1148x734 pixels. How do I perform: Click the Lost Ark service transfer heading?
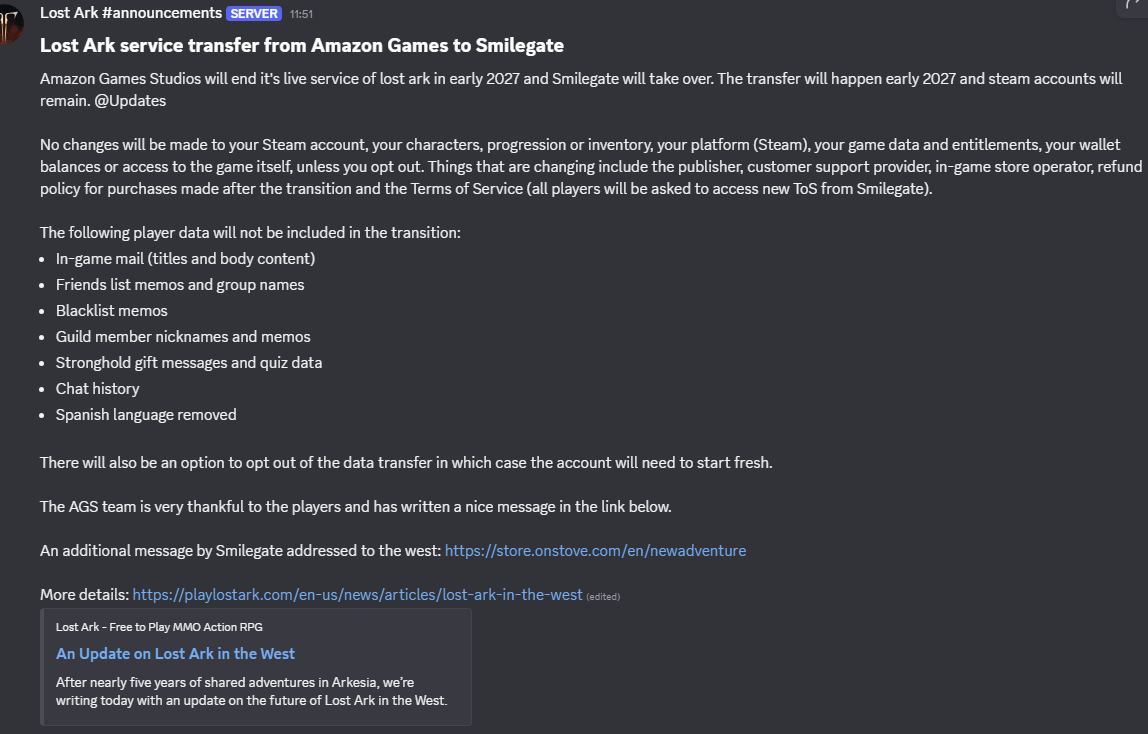(302, 45)
